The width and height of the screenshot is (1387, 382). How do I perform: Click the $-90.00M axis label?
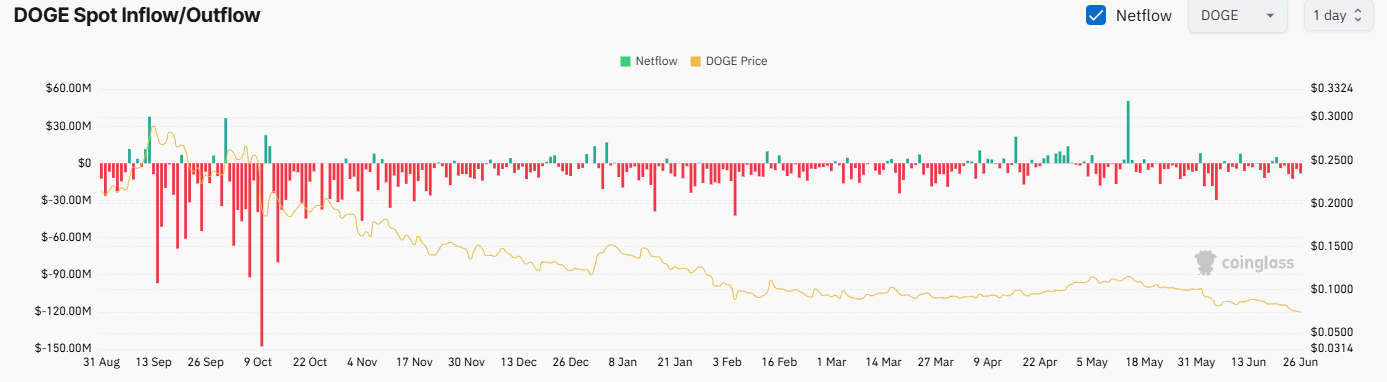[x=67, y=274]
